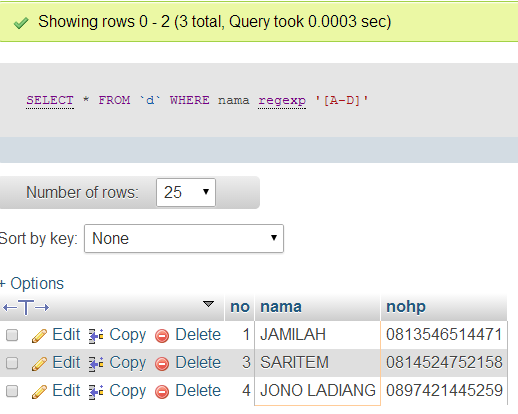Image resolution: width=518 pixels, height=414 pixels.
Task: Click the red delete icon for SARITEM row
Action: 162,364
